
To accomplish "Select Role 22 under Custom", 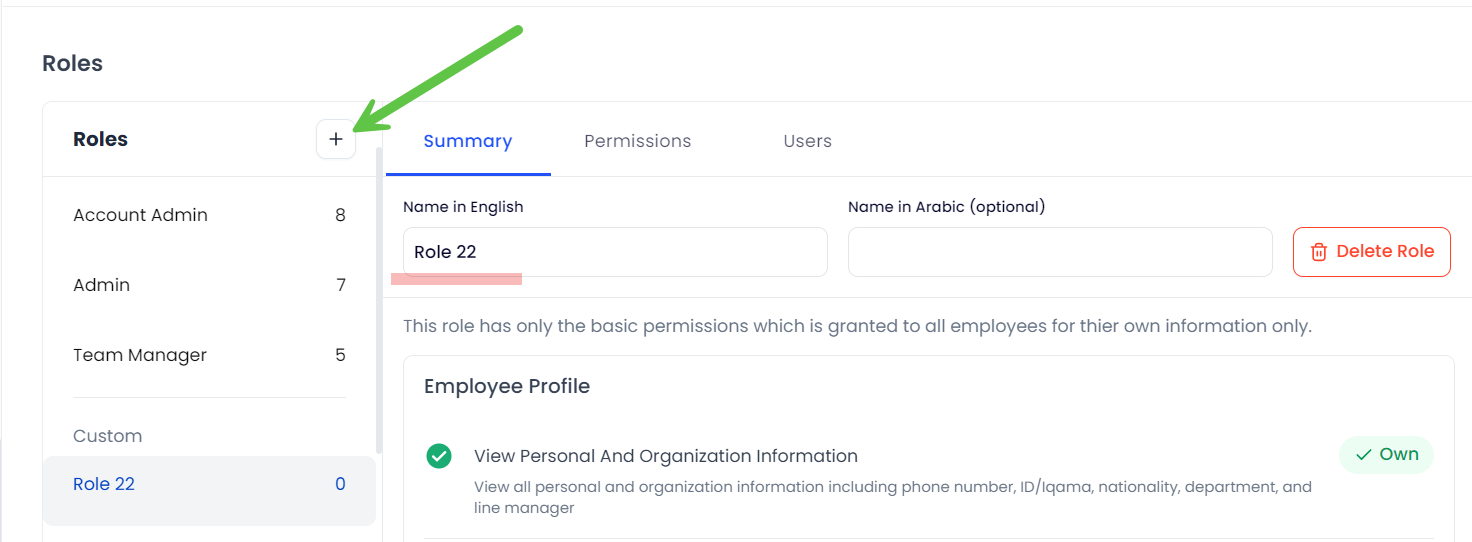I will (x=104, y=484).
